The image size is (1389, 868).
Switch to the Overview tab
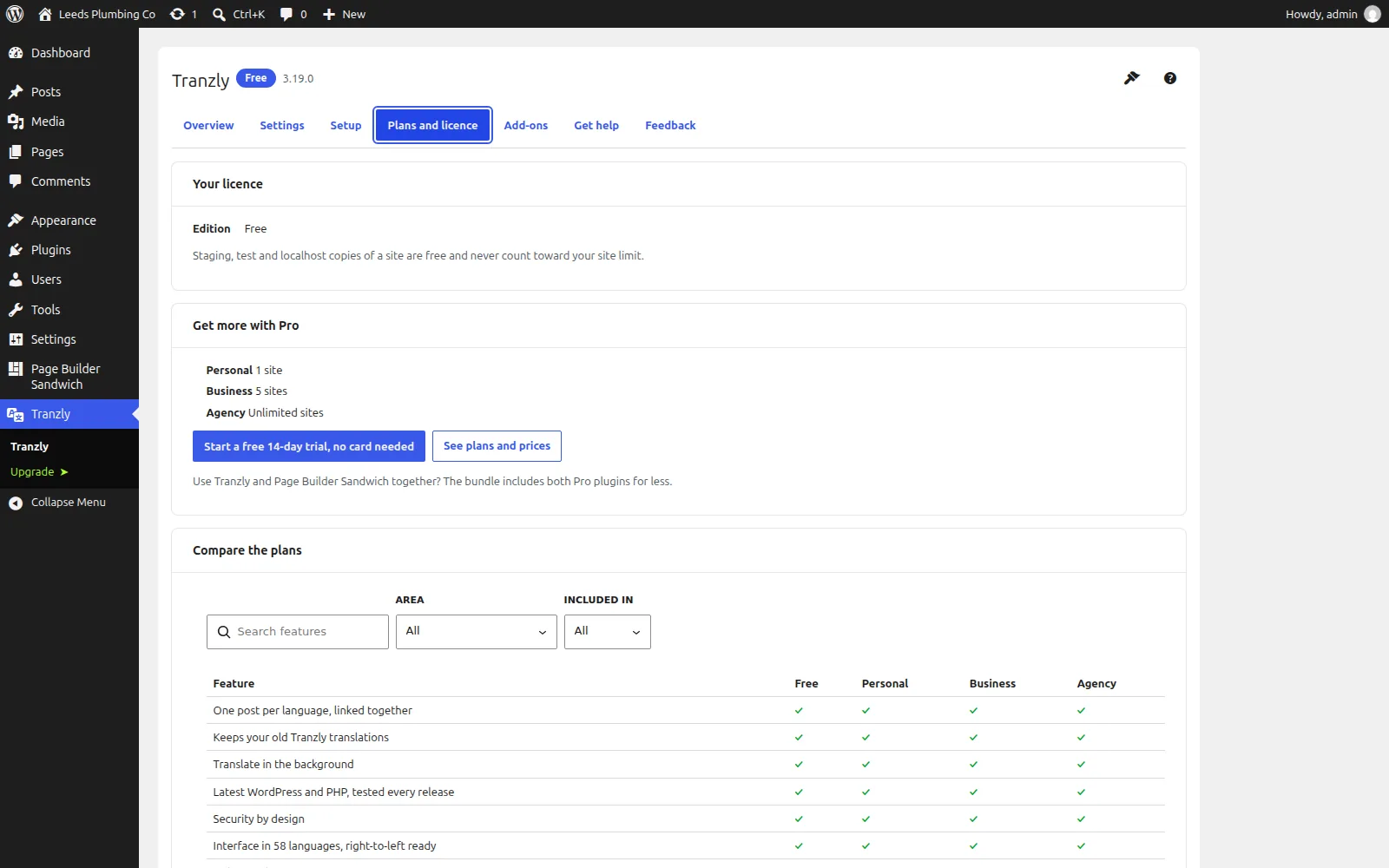click(208, 125)
